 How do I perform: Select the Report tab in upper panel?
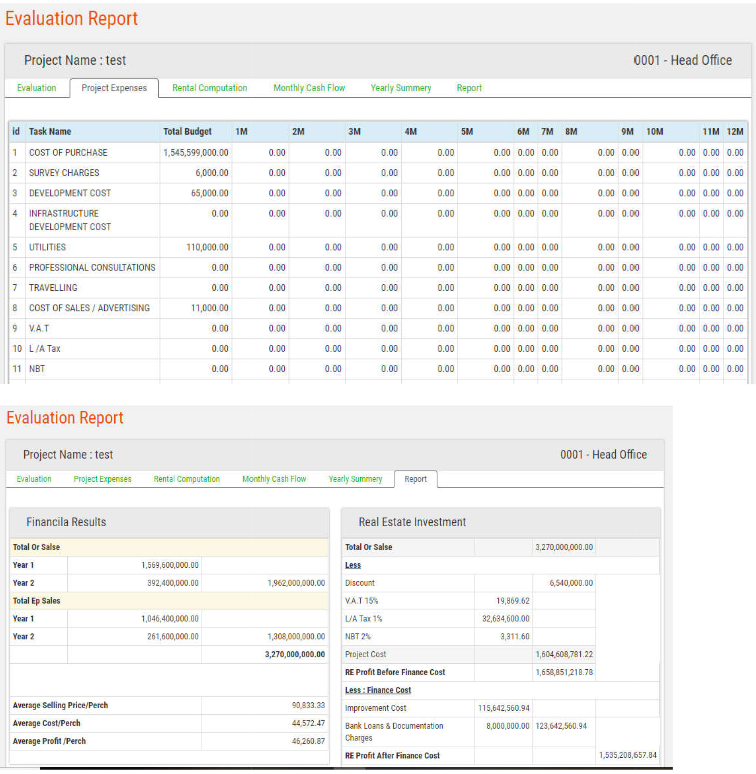(469, 88)
